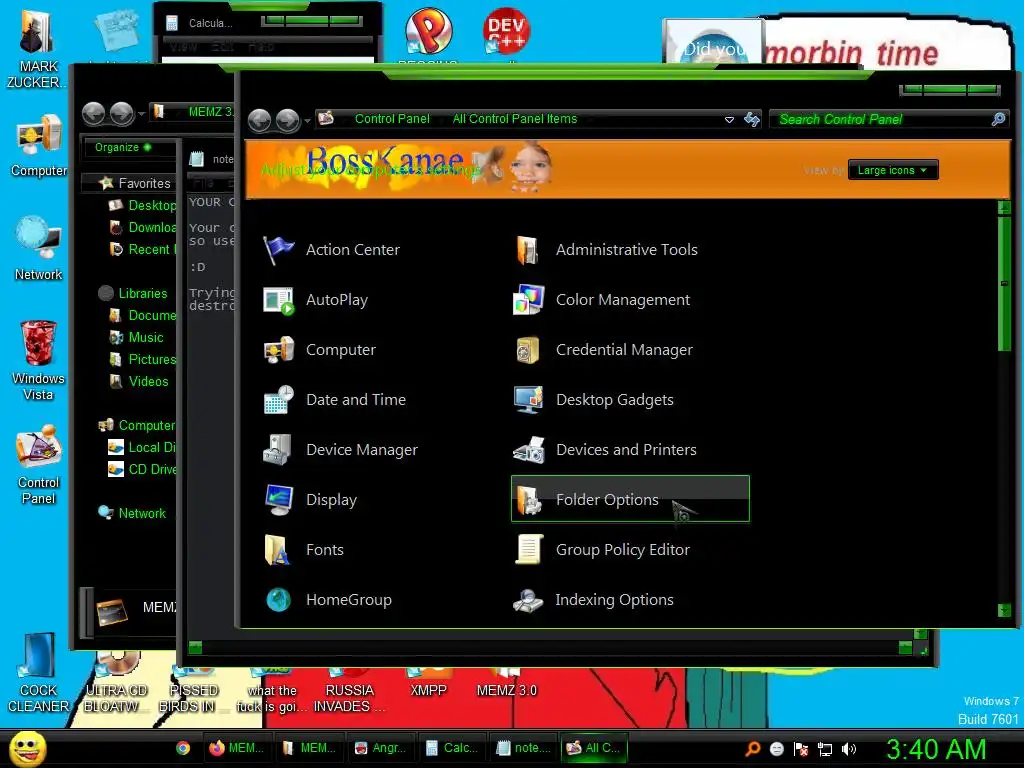1024x768 pixels.
Task: Open Date and Time calendar icon
Action: [279, 400]
